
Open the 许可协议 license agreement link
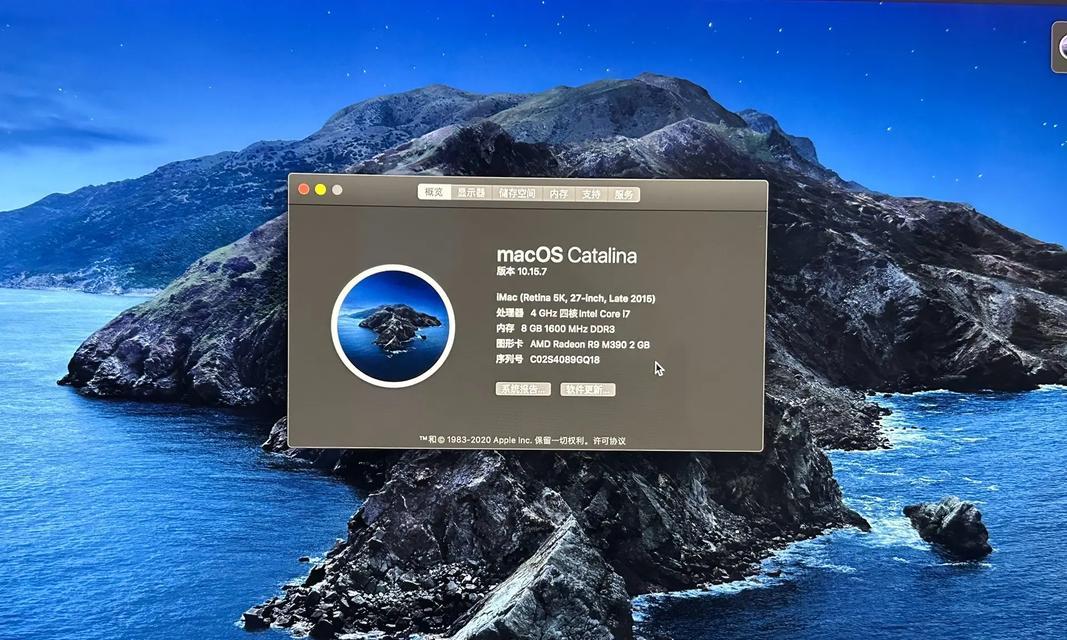tap(609, 441)
